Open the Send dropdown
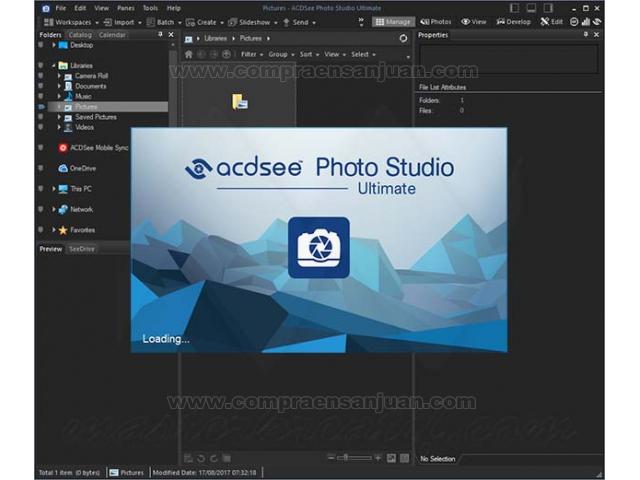Image resolution: width=640 pixels, height=480 pixels. click(x=299, y=22)
